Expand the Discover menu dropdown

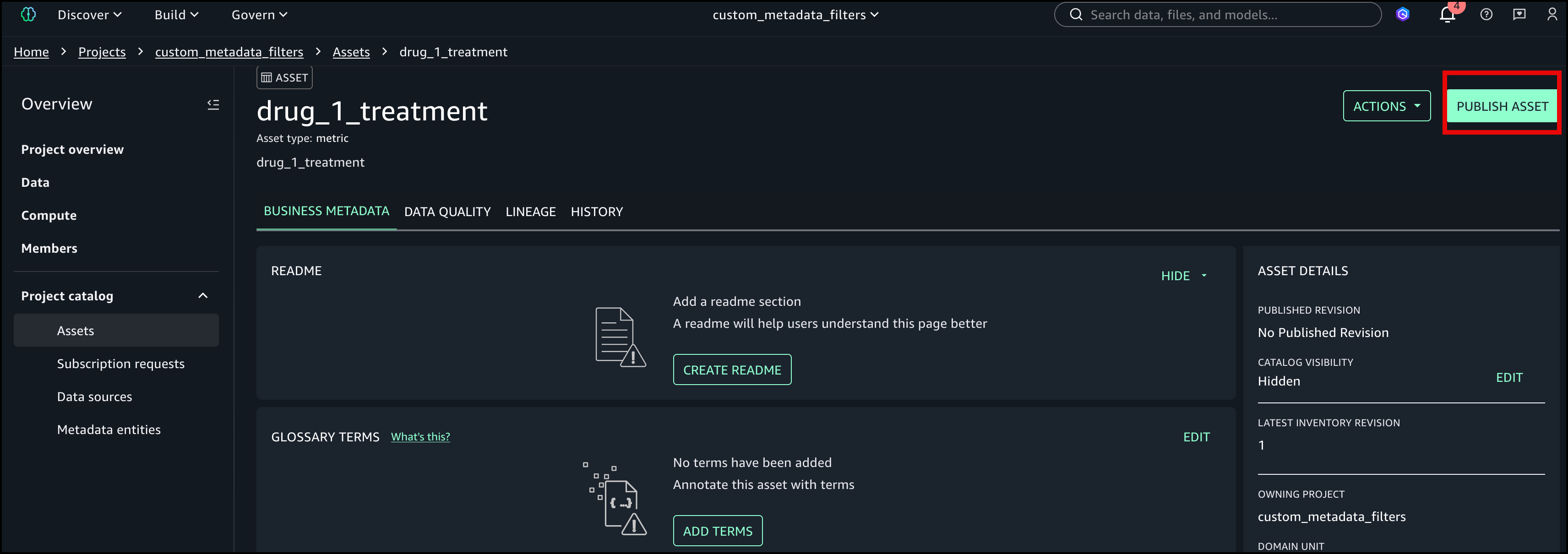[89, 15]
